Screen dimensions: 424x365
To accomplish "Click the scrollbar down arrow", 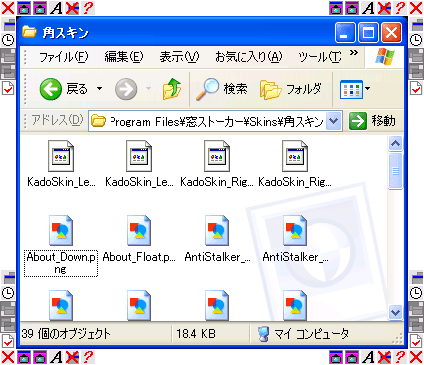I will click(395, 312).
